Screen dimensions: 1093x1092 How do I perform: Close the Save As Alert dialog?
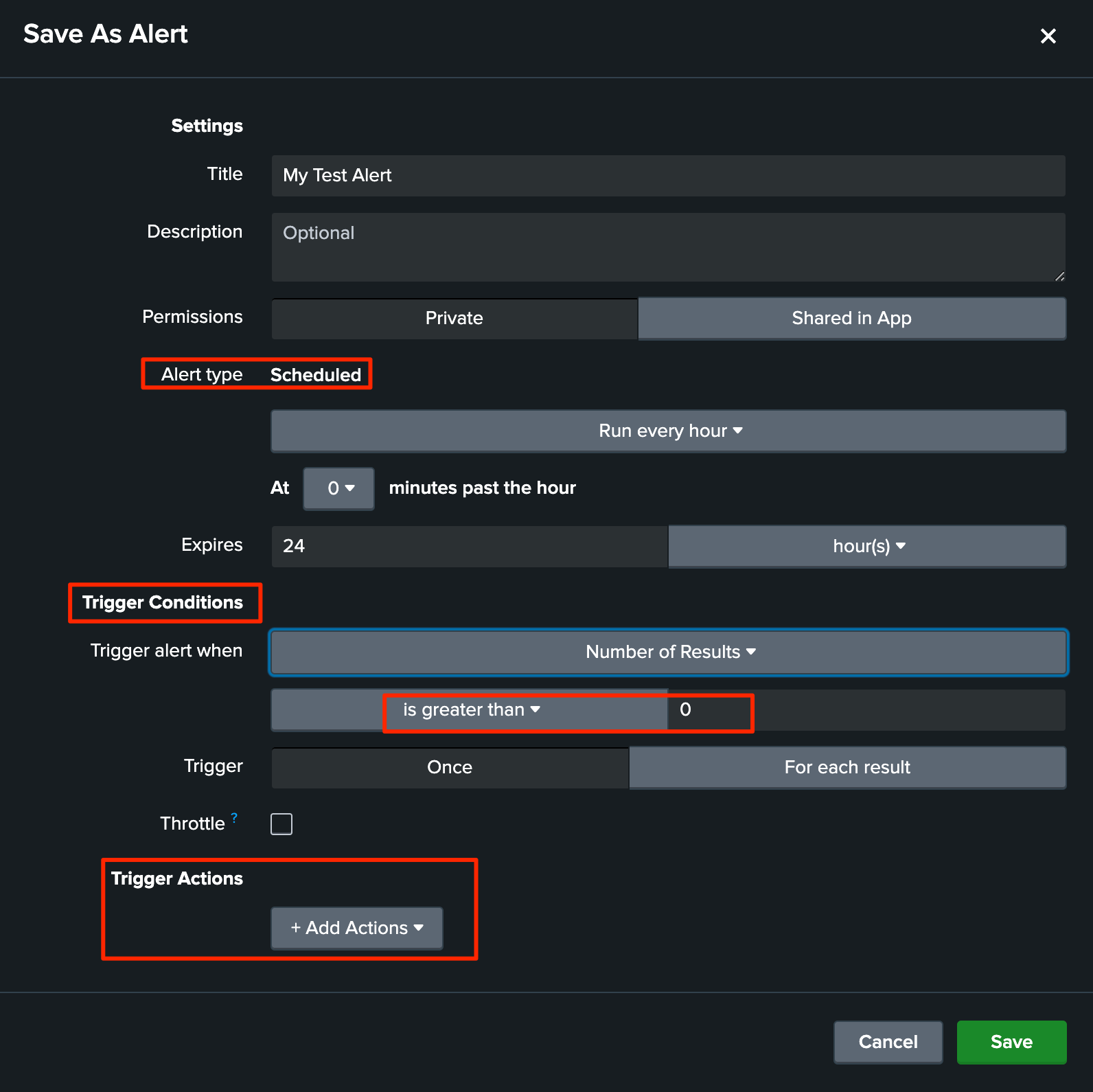pyautogui.click(x=1048, y=36)
